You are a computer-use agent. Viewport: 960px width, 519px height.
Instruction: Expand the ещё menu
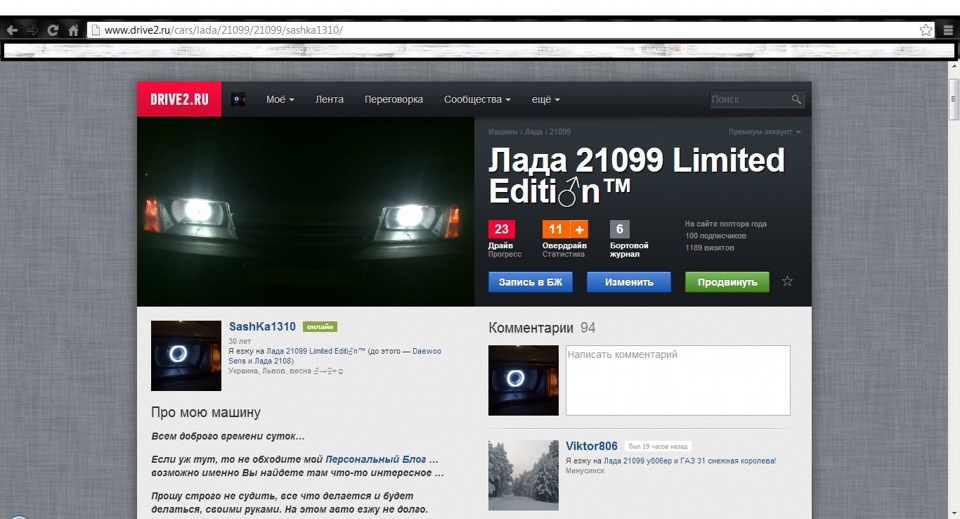[546, 99]
